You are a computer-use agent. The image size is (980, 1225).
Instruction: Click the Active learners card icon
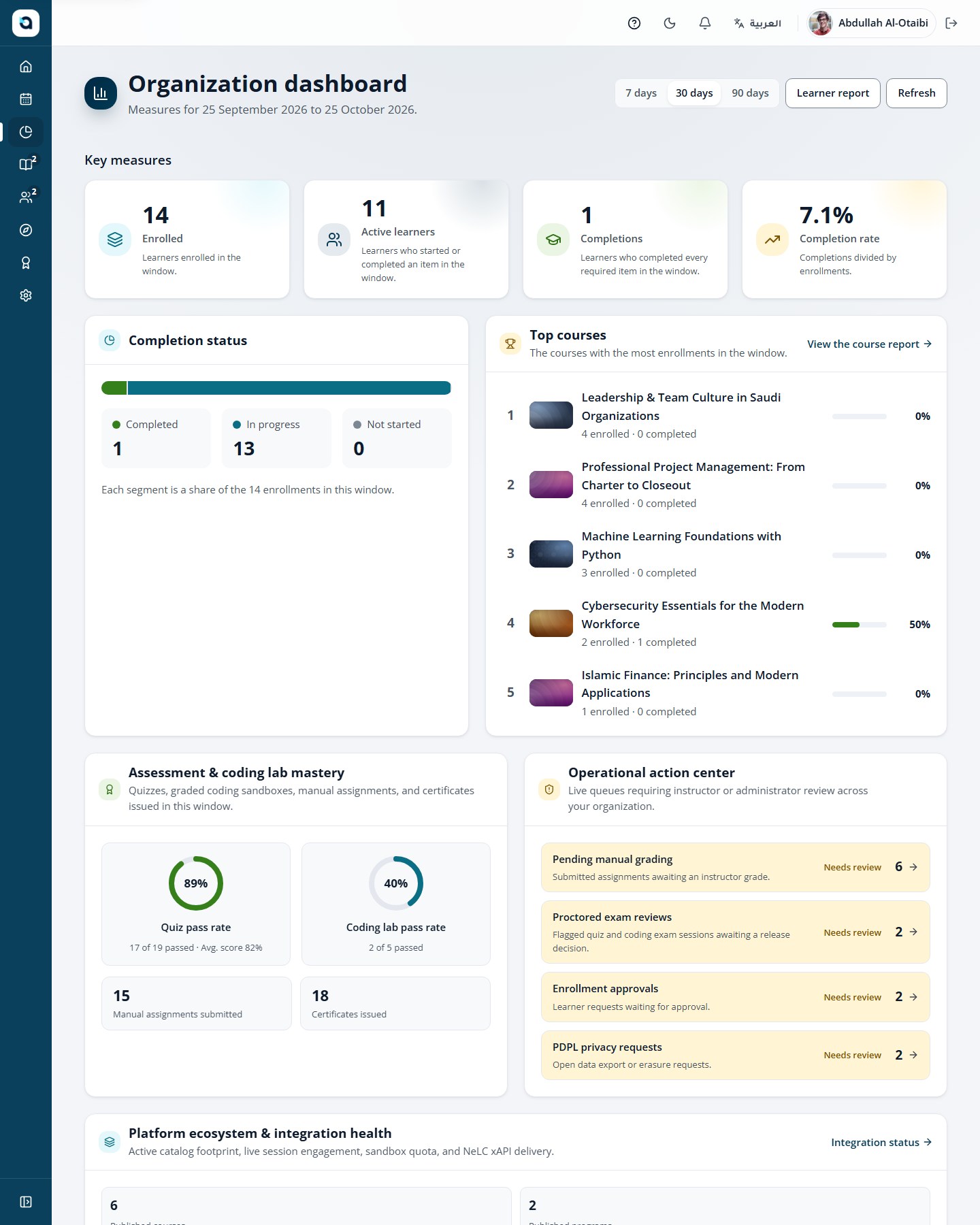coord(334,240)
